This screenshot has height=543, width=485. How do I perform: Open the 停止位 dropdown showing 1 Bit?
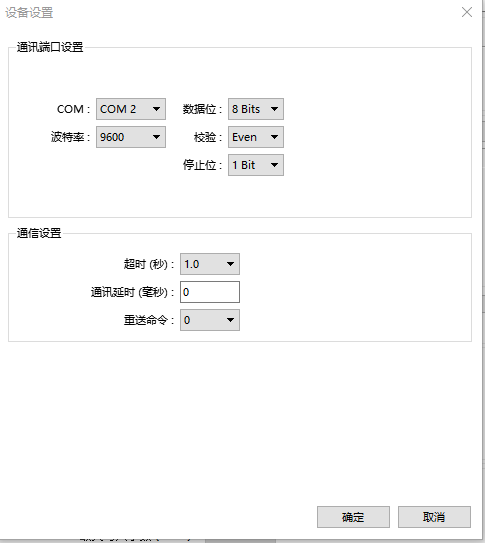click(256, 165)
